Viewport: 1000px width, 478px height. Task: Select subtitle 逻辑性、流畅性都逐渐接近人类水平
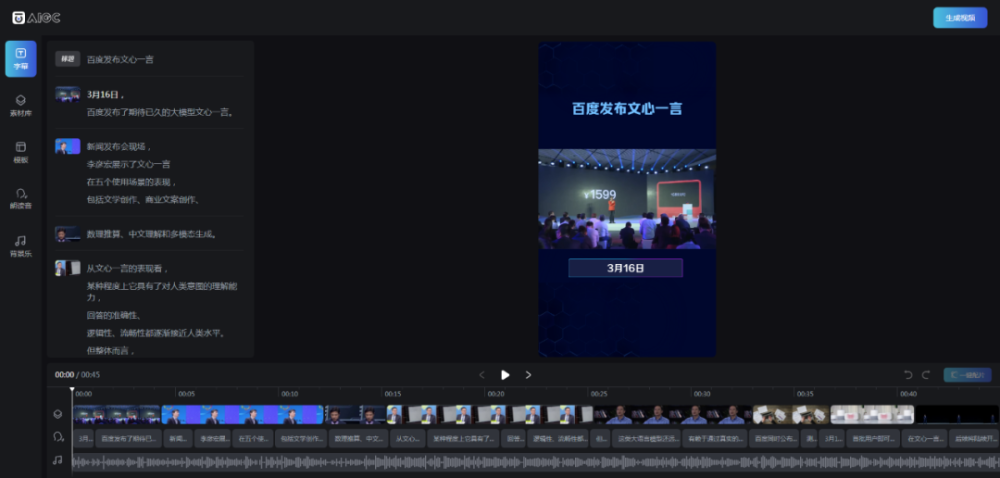[x=156, y=333]
